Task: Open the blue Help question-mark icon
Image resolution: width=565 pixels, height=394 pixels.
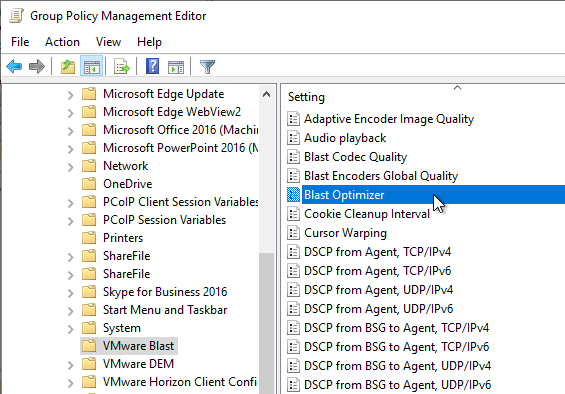Action: point(152,67)
